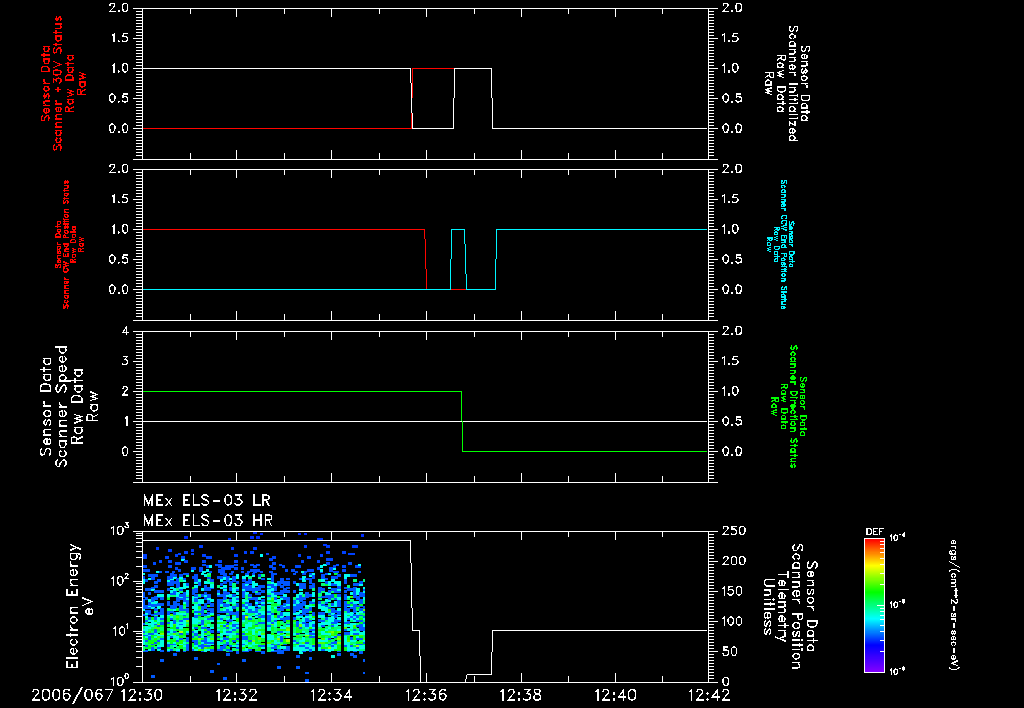
Task: Click the white "Scanner Initialized" axis title
Action: click(787, 84)
